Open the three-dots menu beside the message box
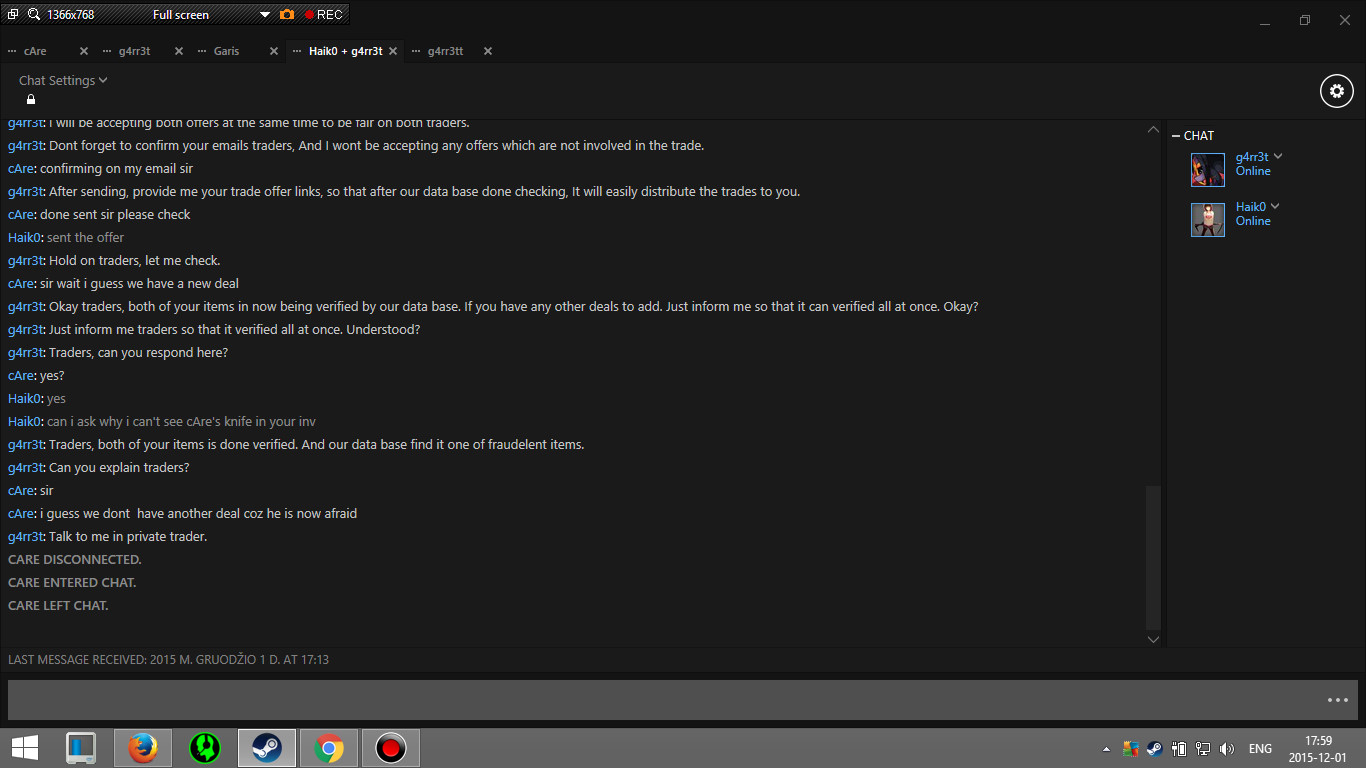The height and width of the screenshot is (768, 1366). (x=1337, y=700)
